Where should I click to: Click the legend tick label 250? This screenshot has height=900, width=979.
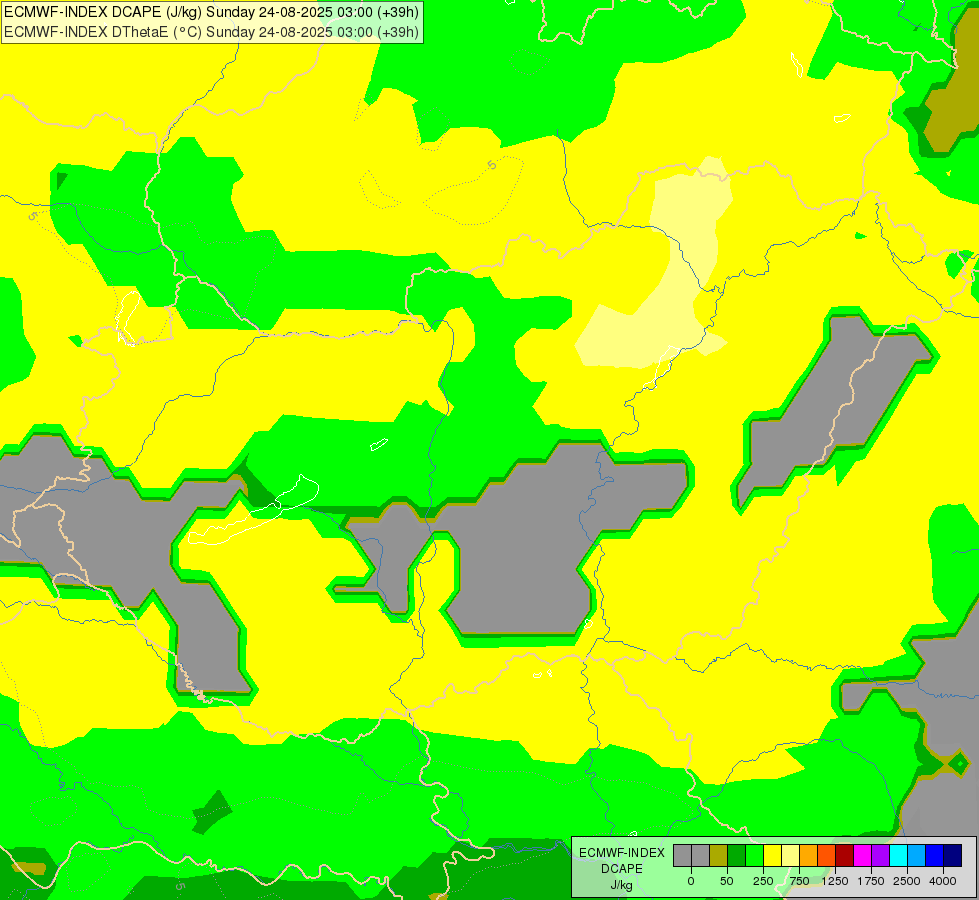[x=763, y=881]
